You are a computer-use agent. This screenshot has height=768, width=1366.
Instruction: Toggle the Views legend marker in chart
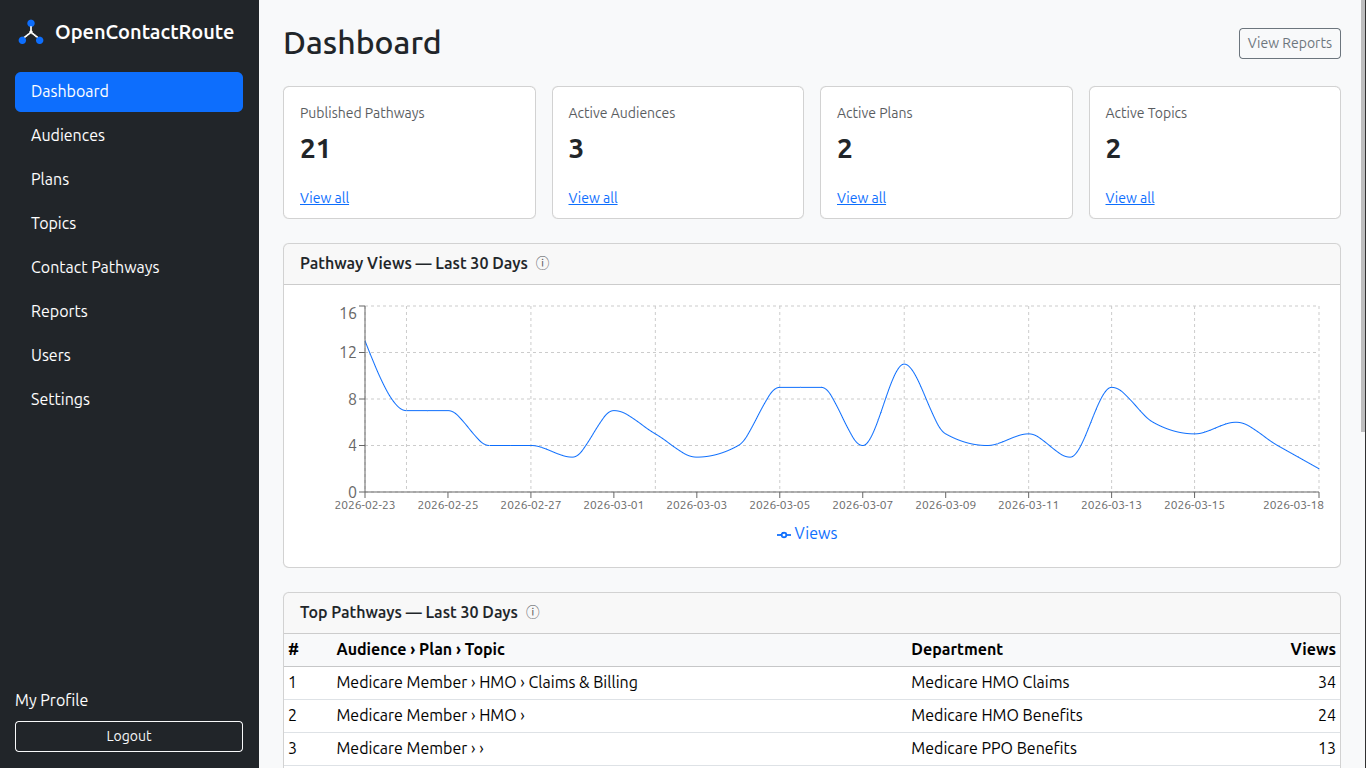(784, 534)
